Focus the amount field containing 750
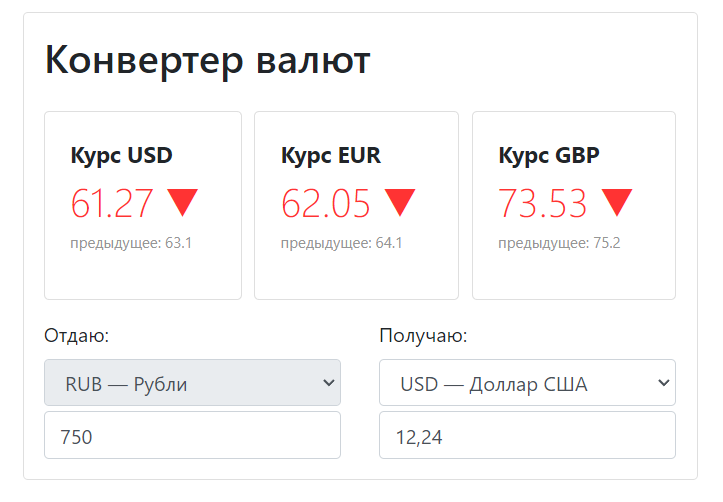The image size is (723, 502). pyautogui.click(x=192, y=435)
